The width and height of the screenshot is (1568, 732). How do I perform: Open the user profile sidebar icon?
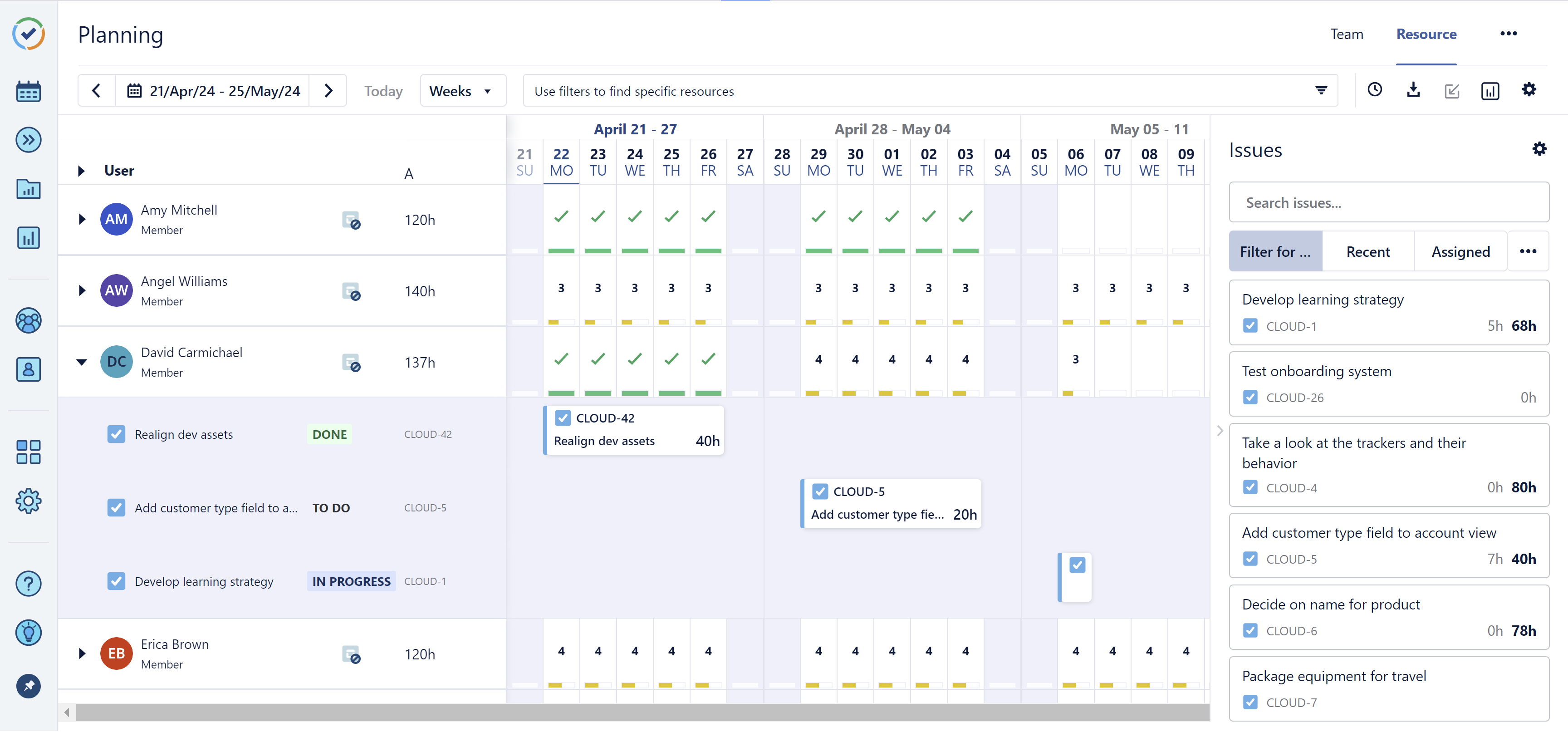[x=29, y=370]
